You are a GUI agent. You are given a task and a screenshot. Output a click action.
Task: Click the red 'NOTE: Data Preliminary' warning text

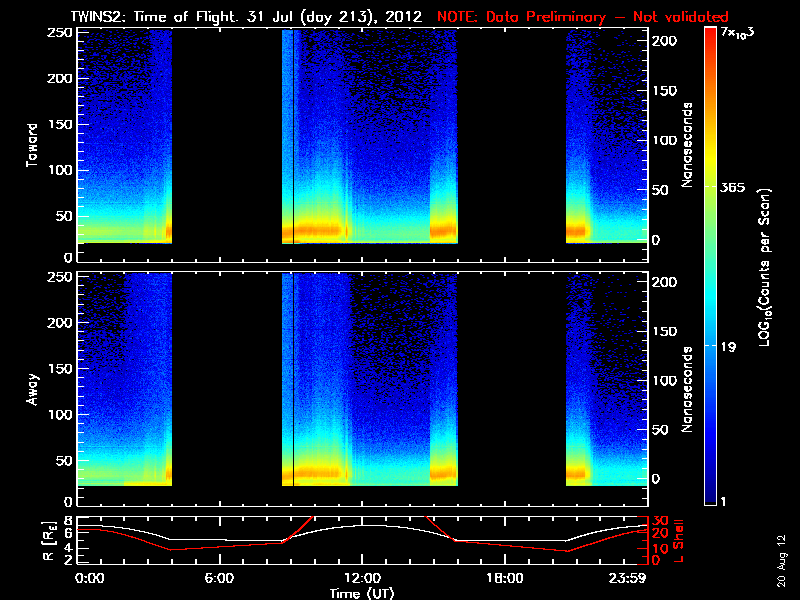[x=521, y=16]
